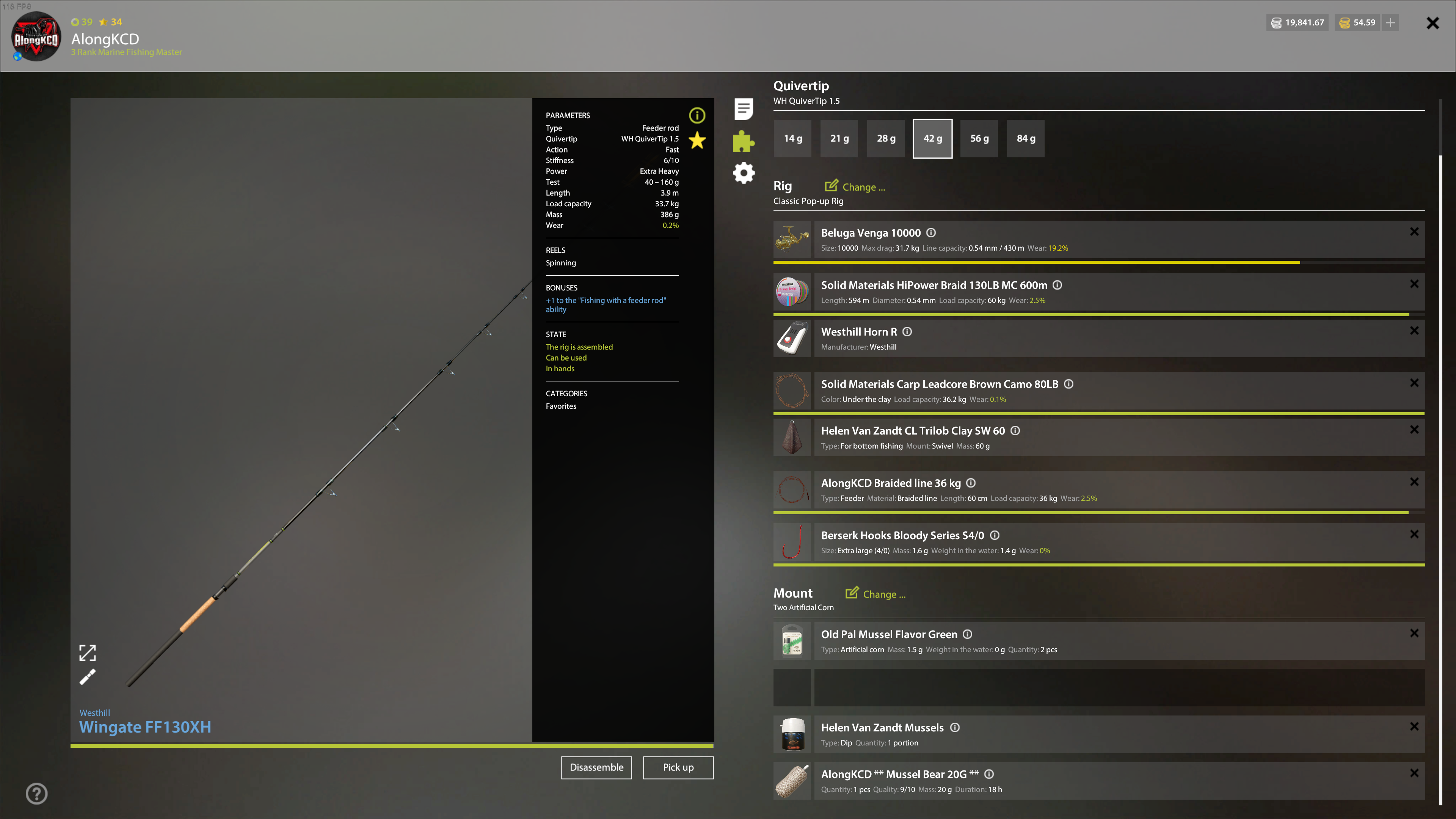The image size is (1456, 819).
Task: Show info for Beluga Venga 10000 reel
Action: 931,233
